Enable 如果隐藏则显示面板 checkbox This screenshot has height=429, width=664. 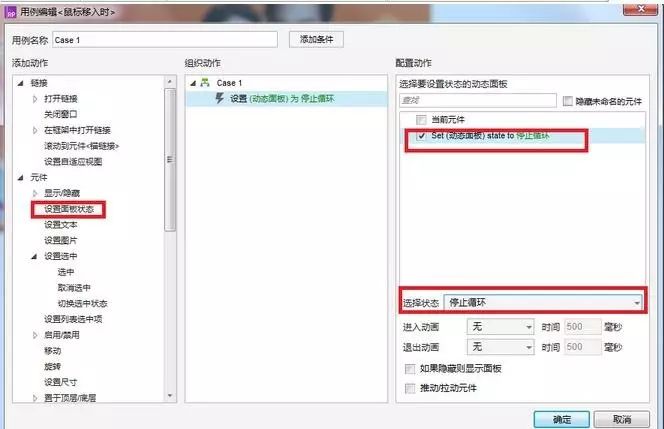[x=410, y=369]
